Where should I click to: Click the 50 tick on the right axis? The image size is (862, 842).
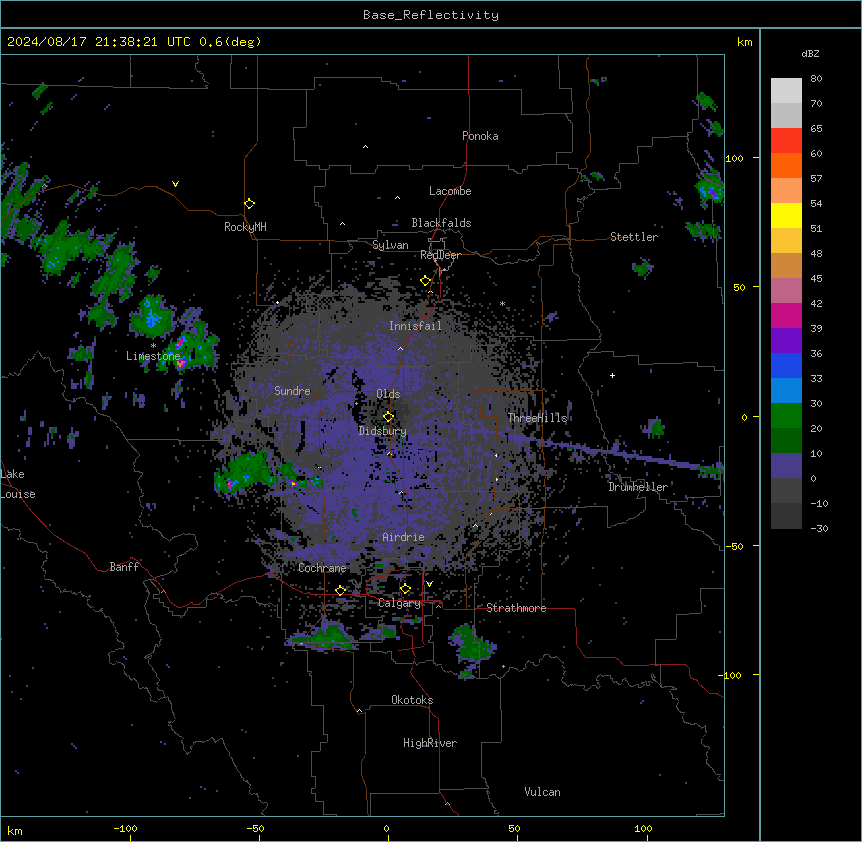click(x=739, y=287)
